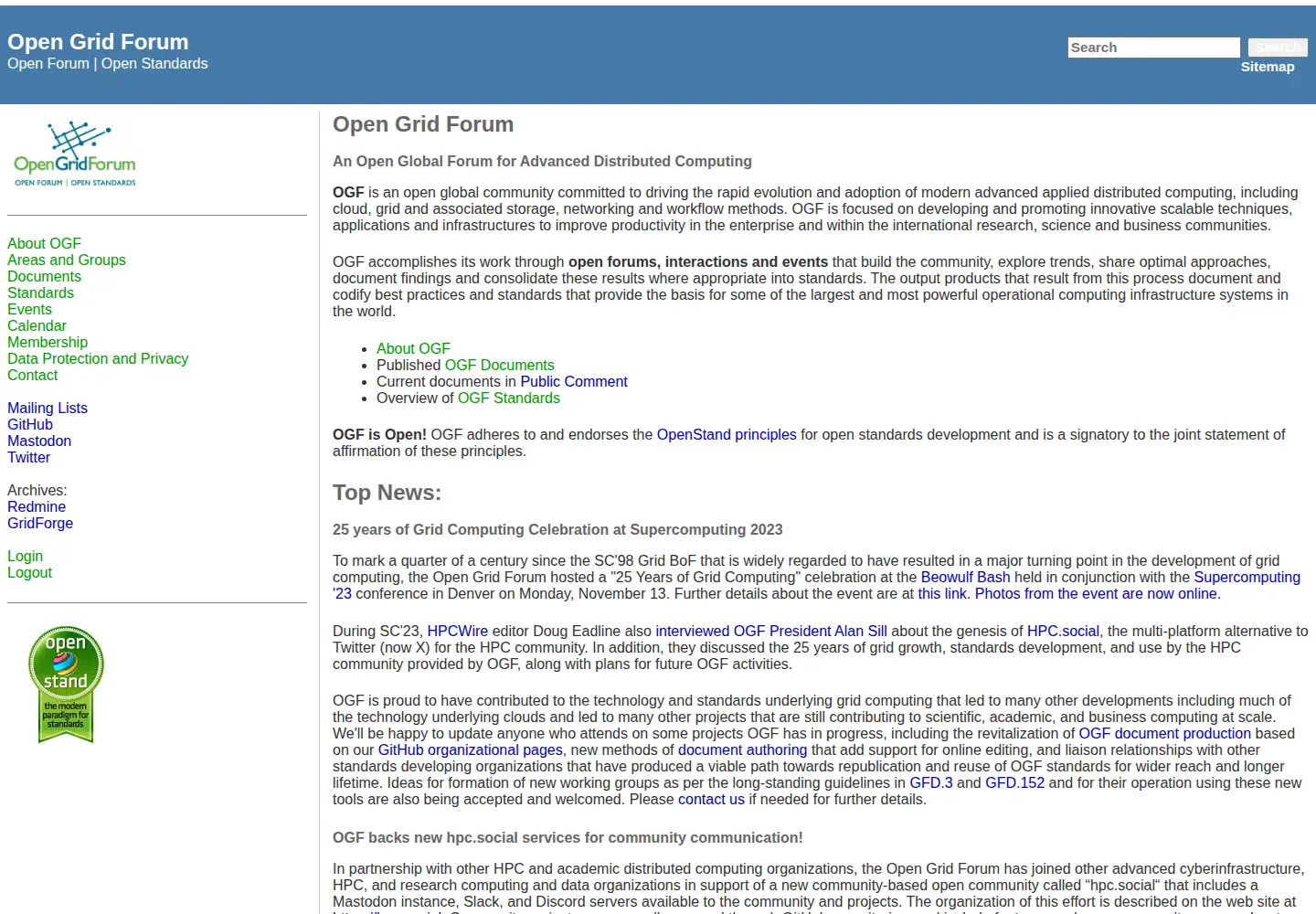This screenshot has height=914, width=1316.
Task: Open the OGF Documents link
Action: [499, 365]
